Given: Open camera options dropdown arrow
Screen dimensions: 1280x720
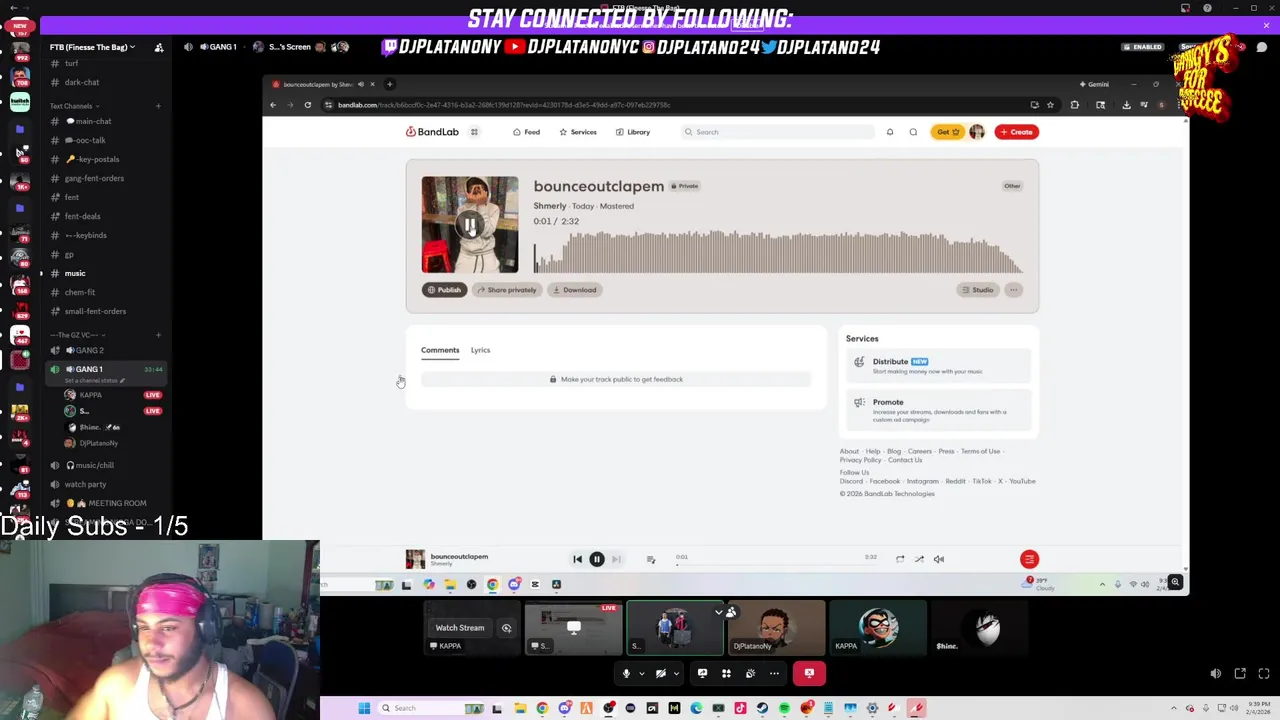Looking at the screenshot, I should click(x=676, y=674).
